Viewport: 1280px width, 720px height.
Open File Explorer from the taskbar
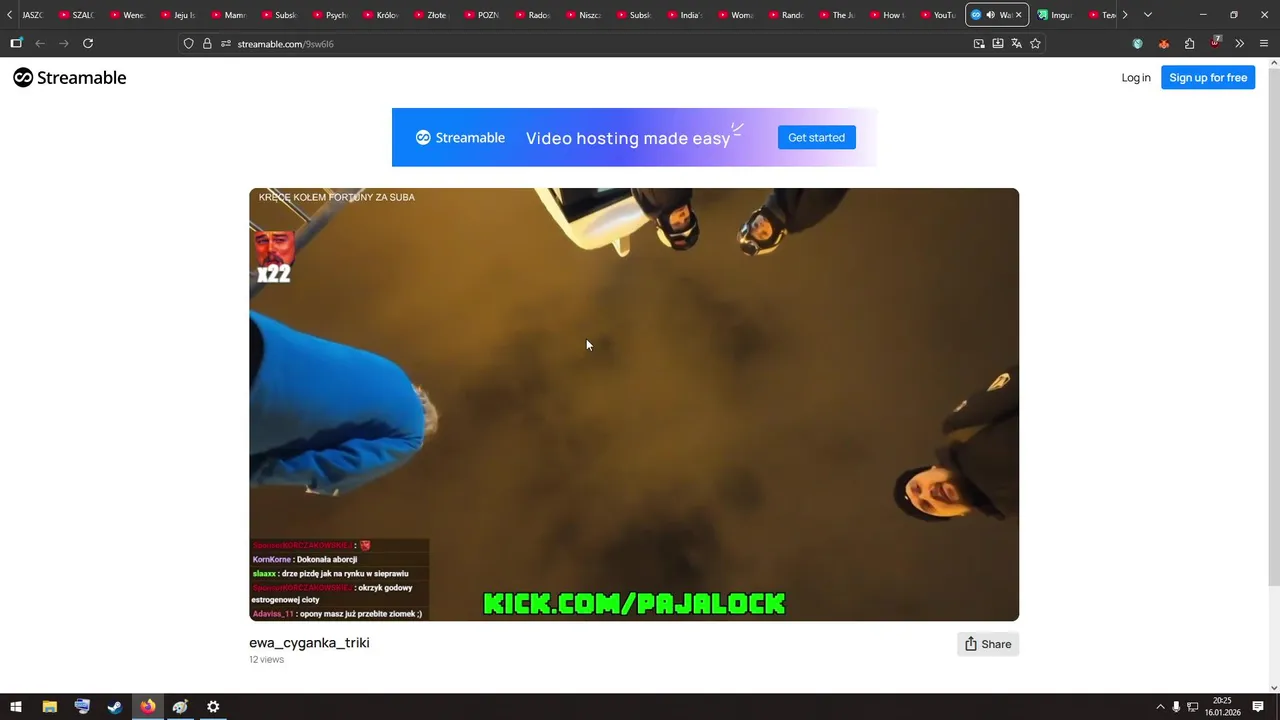pyautogui.click(x=49, y=707)
